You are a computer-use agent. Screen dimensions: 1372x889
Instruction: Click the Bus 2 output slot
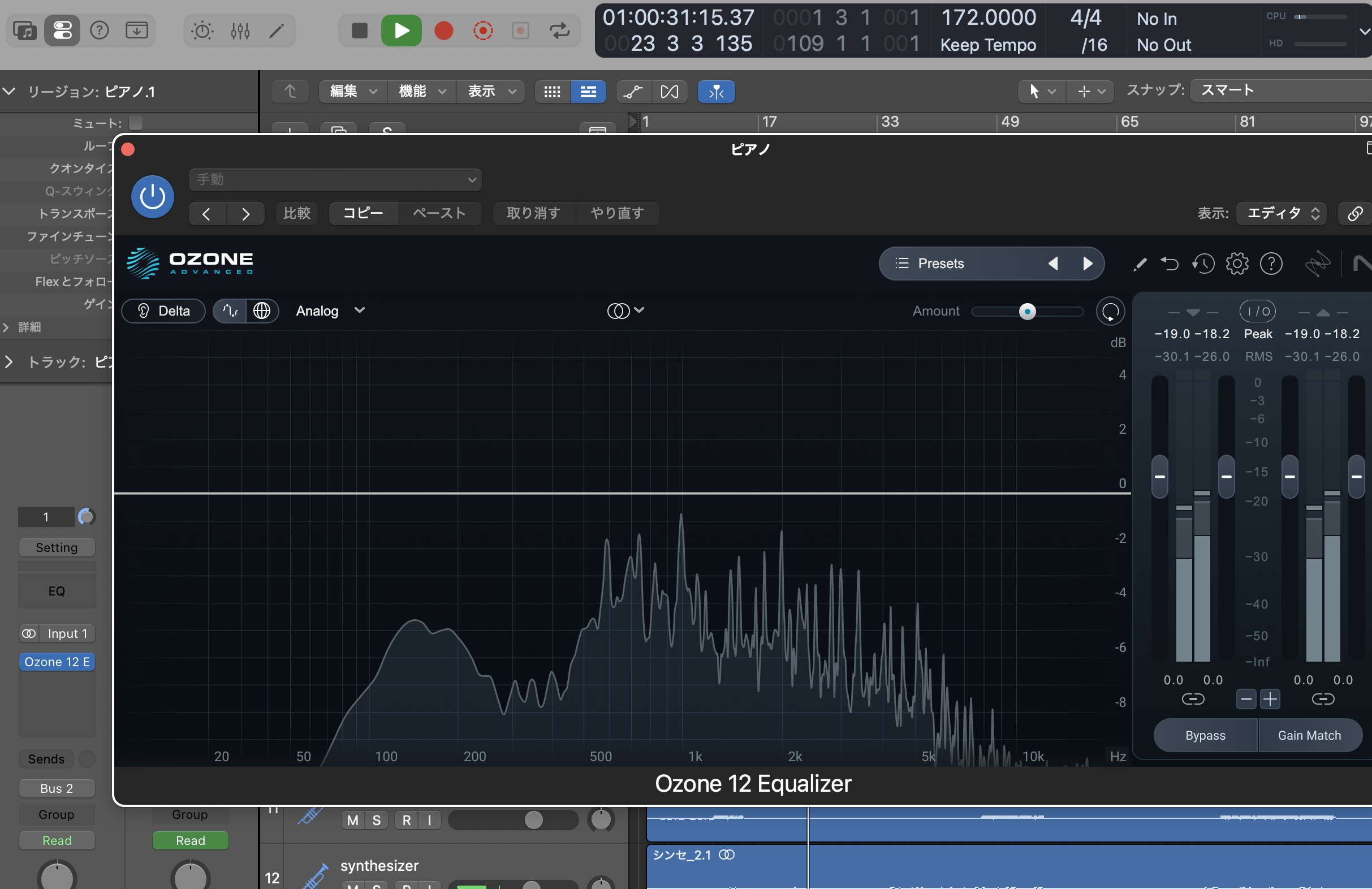click(57, 788)
